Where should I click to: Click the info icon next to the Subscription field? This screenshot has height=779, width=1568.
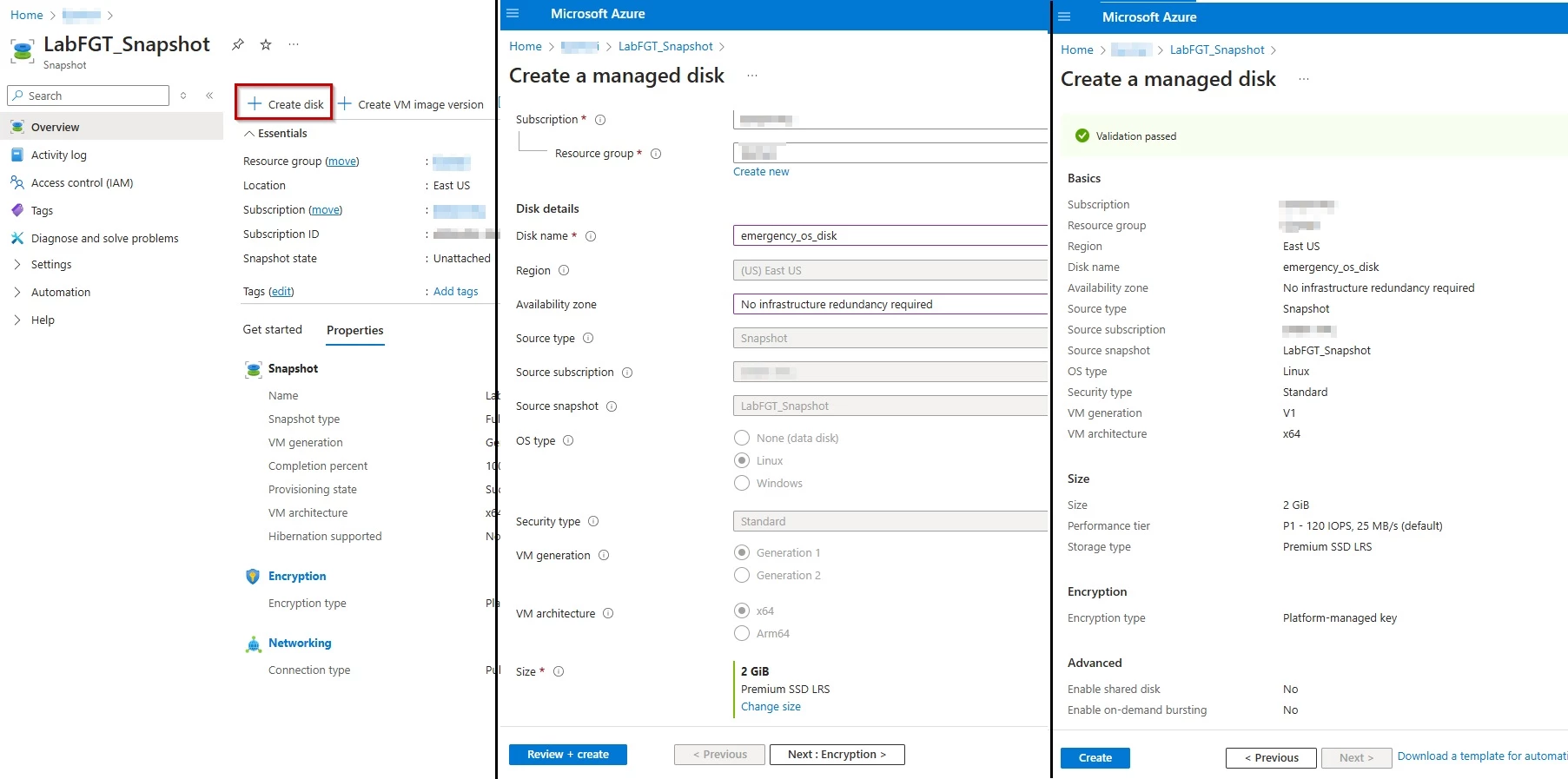600,120
